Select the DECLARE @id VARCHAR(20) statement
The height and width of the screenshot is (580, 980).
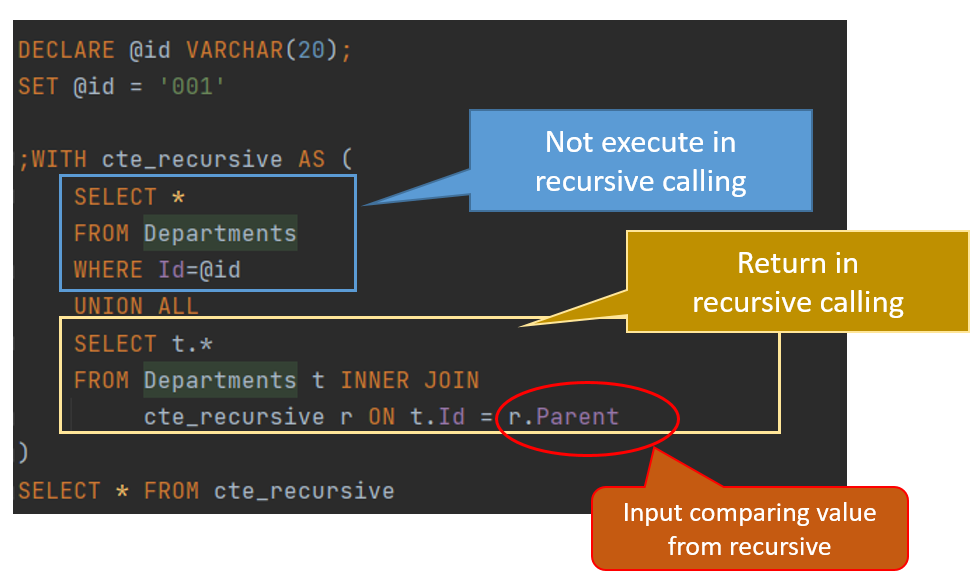tap(180, 49)
